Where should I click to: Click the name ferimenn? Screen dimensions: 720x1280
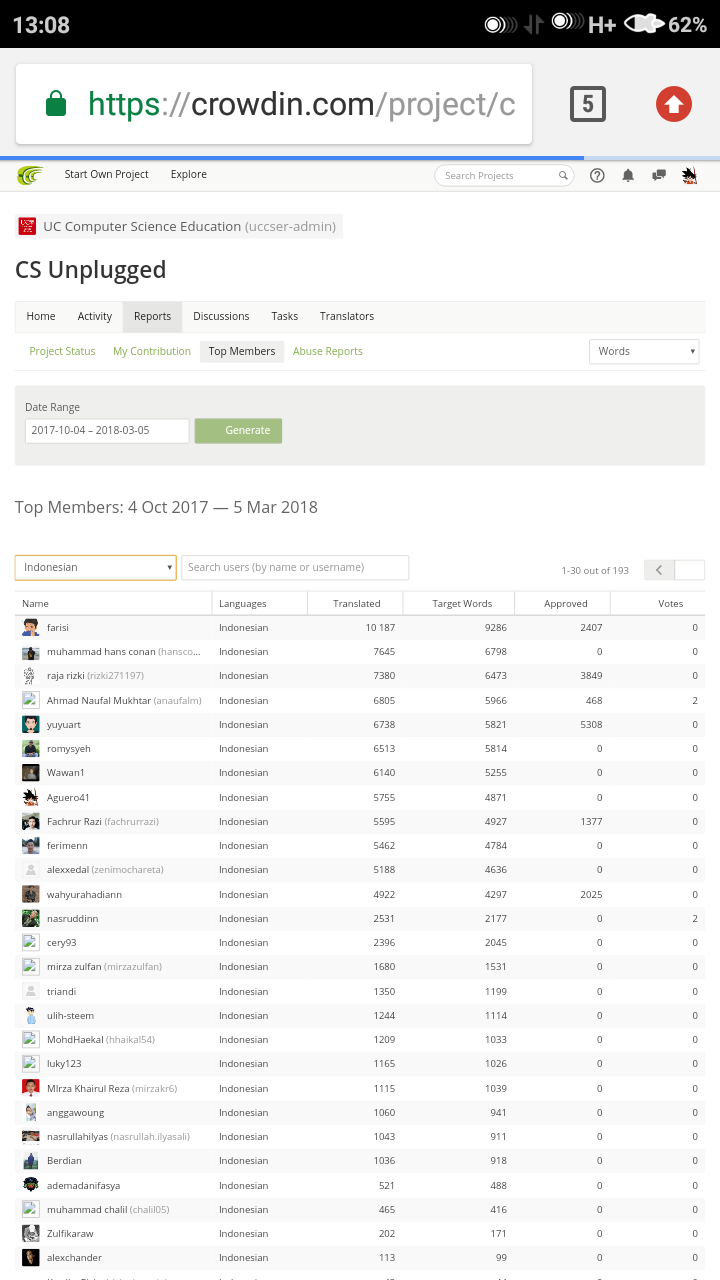click(67, 846)
